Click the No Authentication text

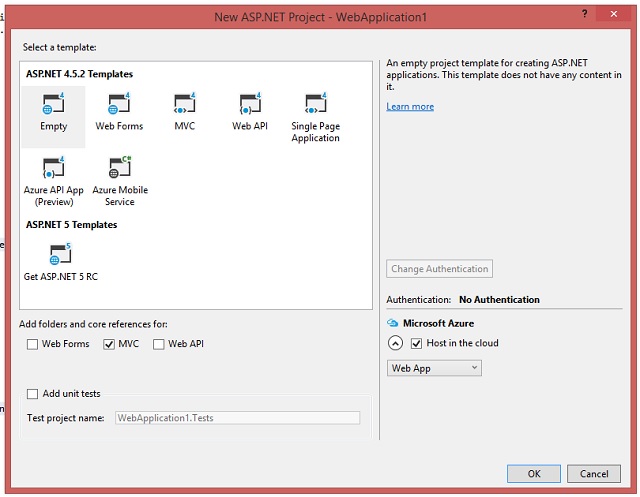499,300
